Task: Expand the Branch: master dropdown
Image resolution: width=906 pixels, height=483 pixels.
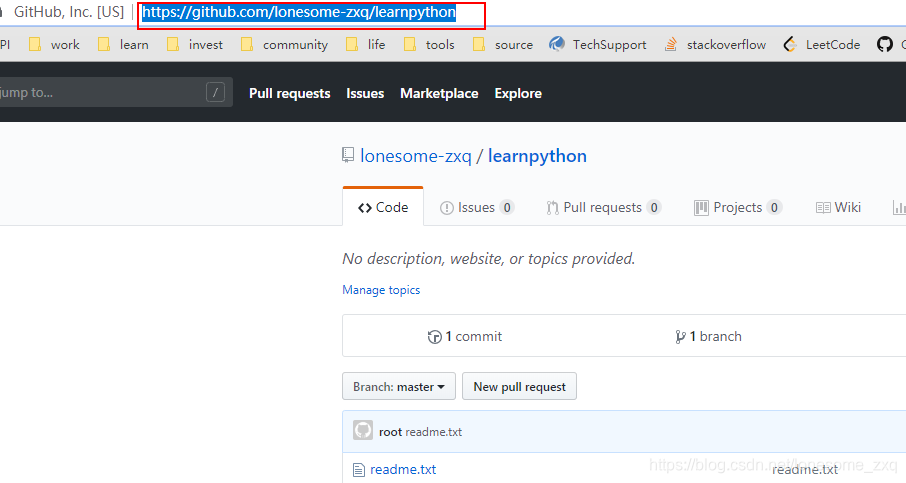Action: click(x=399, y=386)
